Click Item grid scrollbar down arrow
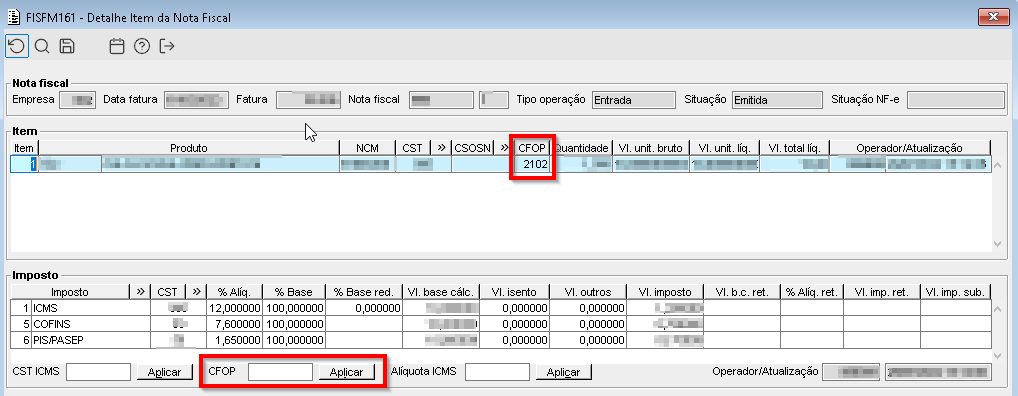 point(999,244)
